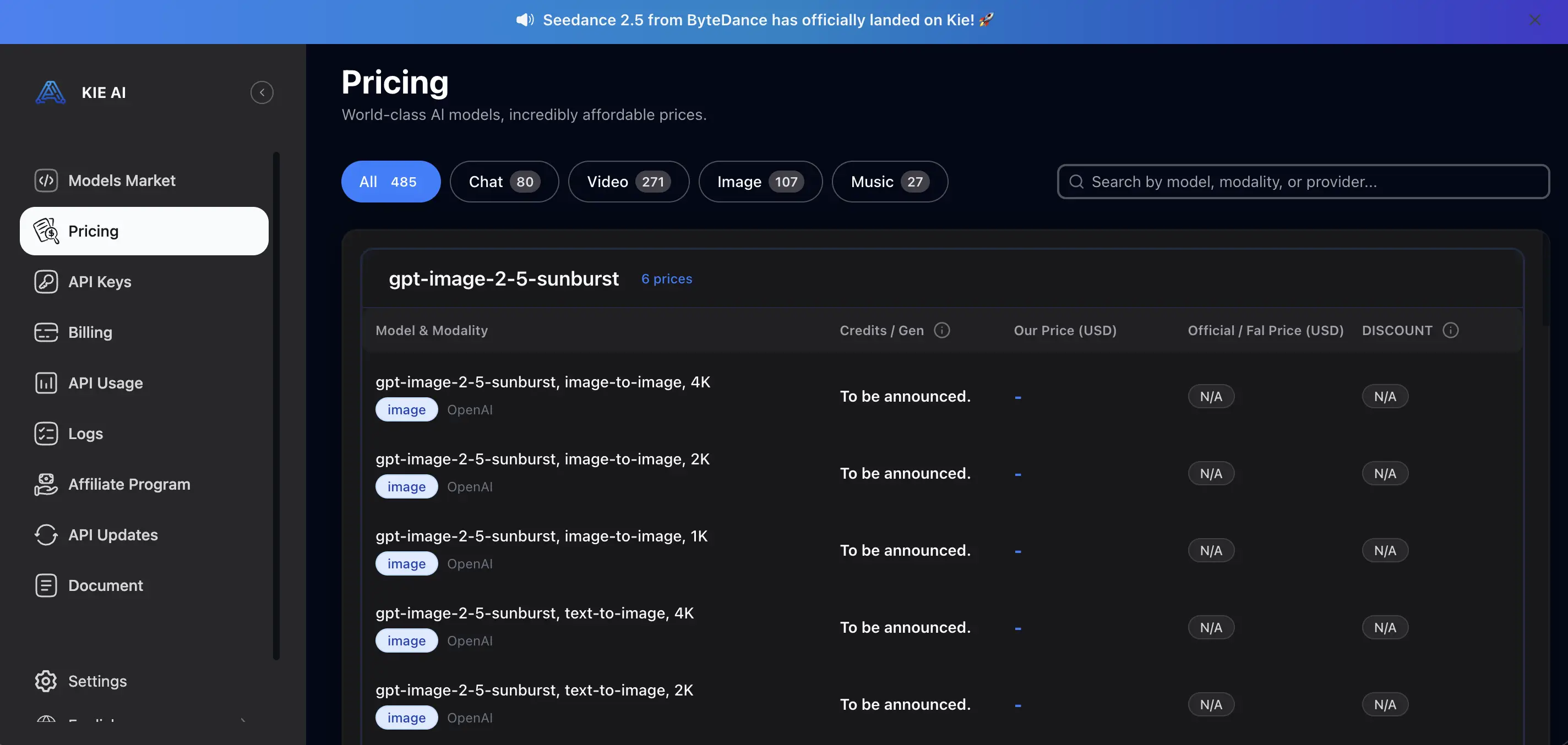1568x745 pixels.
Task: Click the Logs checklist icon
Action: (x=46, y=434)
